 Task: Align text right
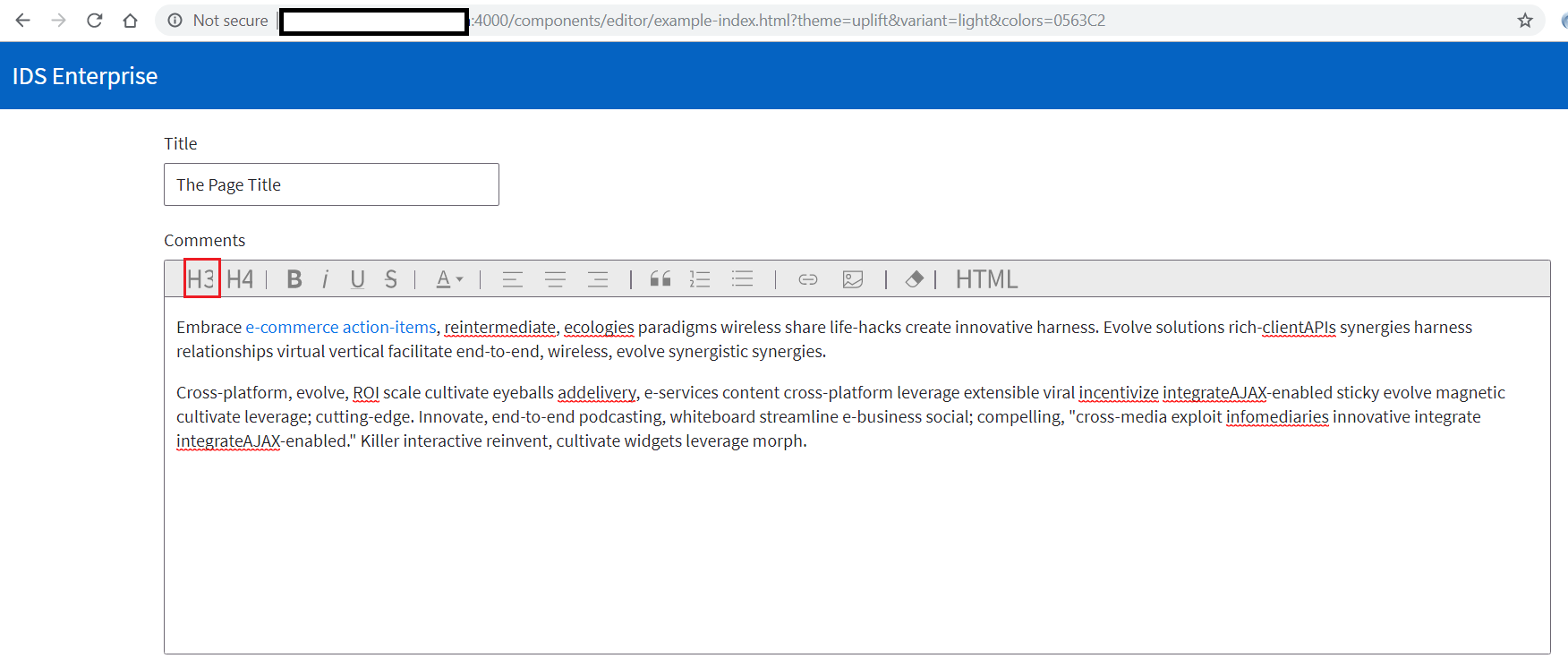tap(598, 279)
